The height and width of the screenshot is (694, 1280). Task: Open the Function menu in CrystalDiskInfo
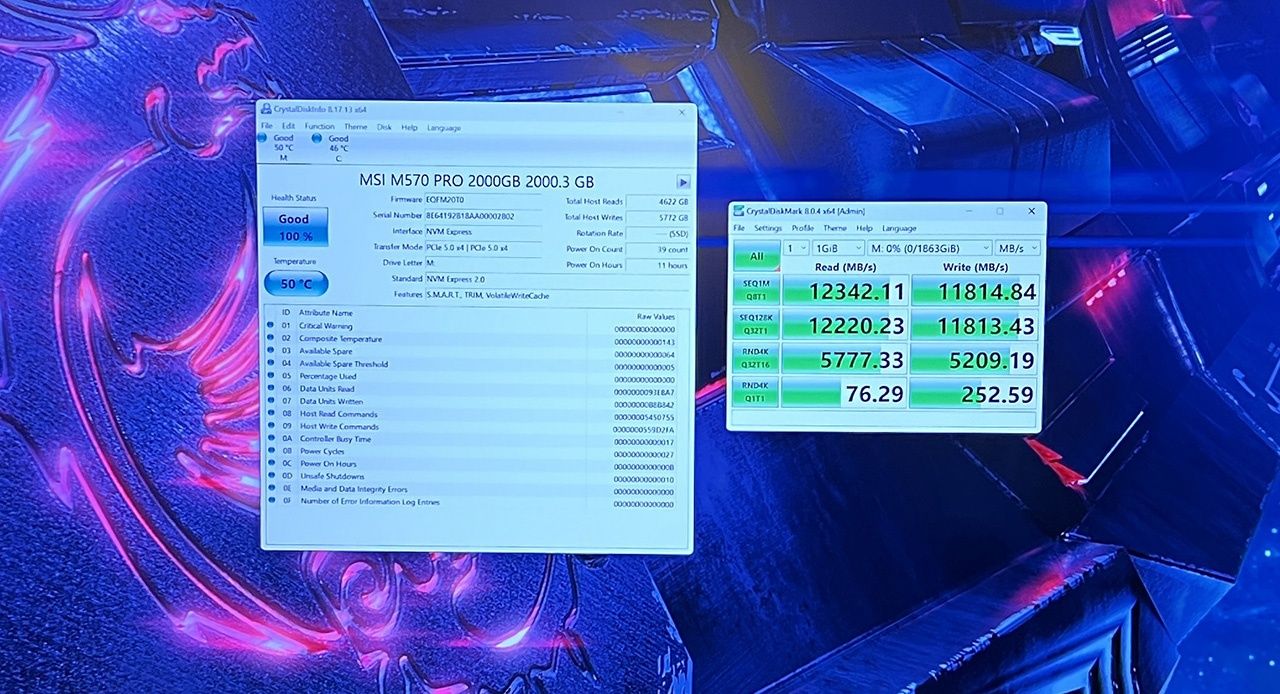point(319,127)
